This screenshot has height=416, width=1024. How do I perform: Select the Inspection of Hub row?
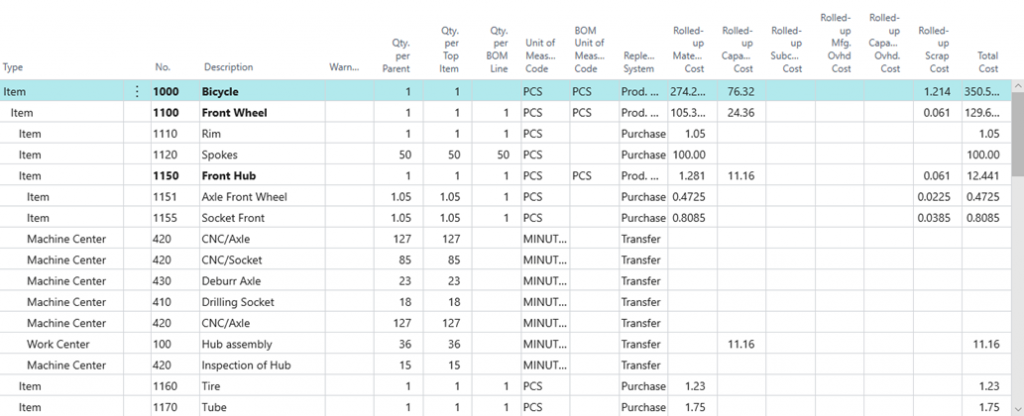(x=246, y=365)
